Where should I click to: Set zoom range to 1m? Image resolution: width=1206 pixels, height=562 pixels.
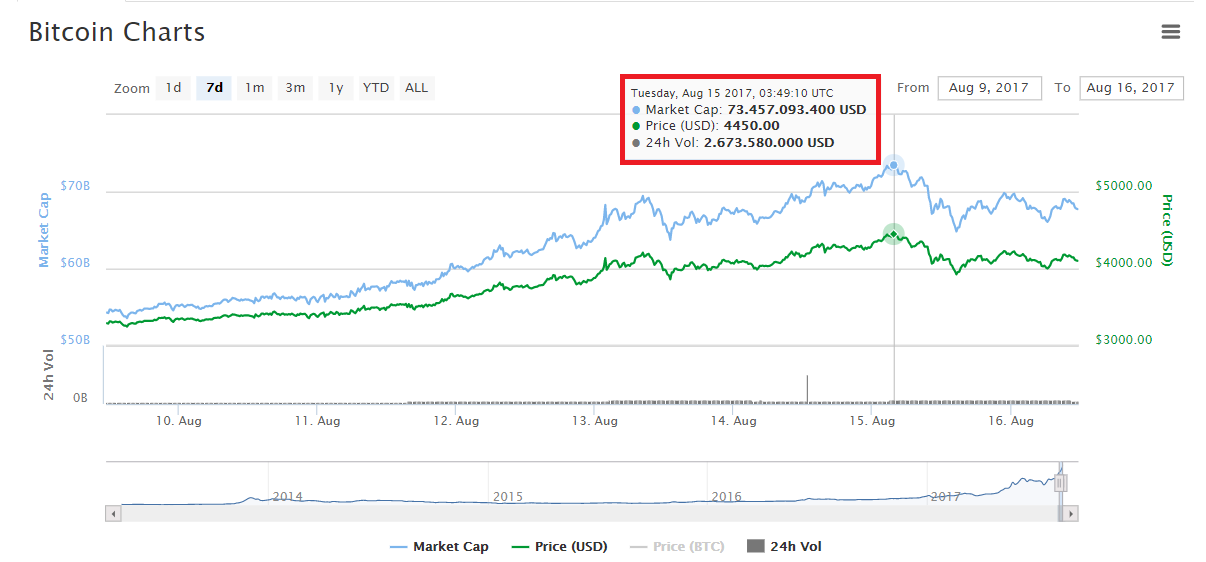[255, 88]
